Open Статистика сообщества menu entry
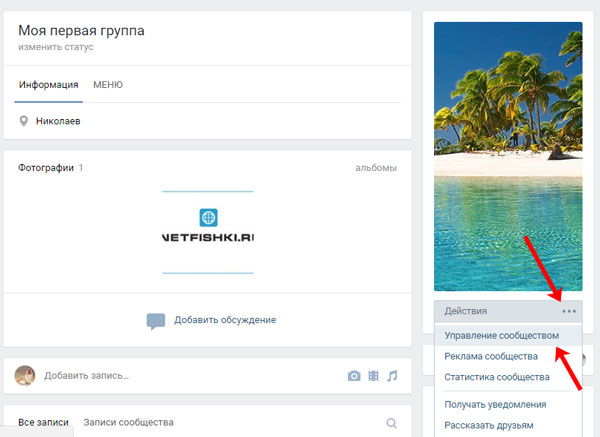 (x=497, y=377)
